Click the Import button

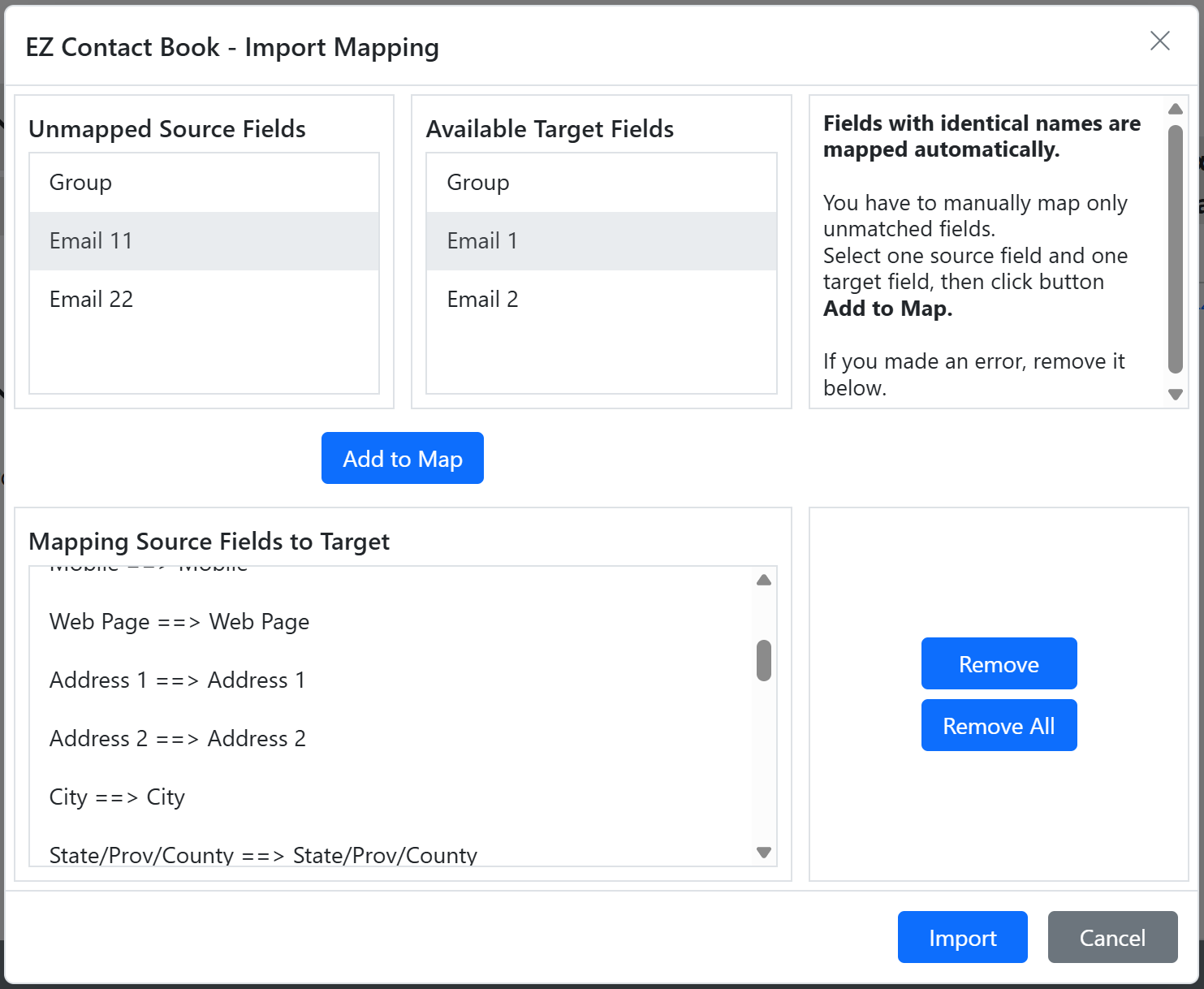coord(962,937)
